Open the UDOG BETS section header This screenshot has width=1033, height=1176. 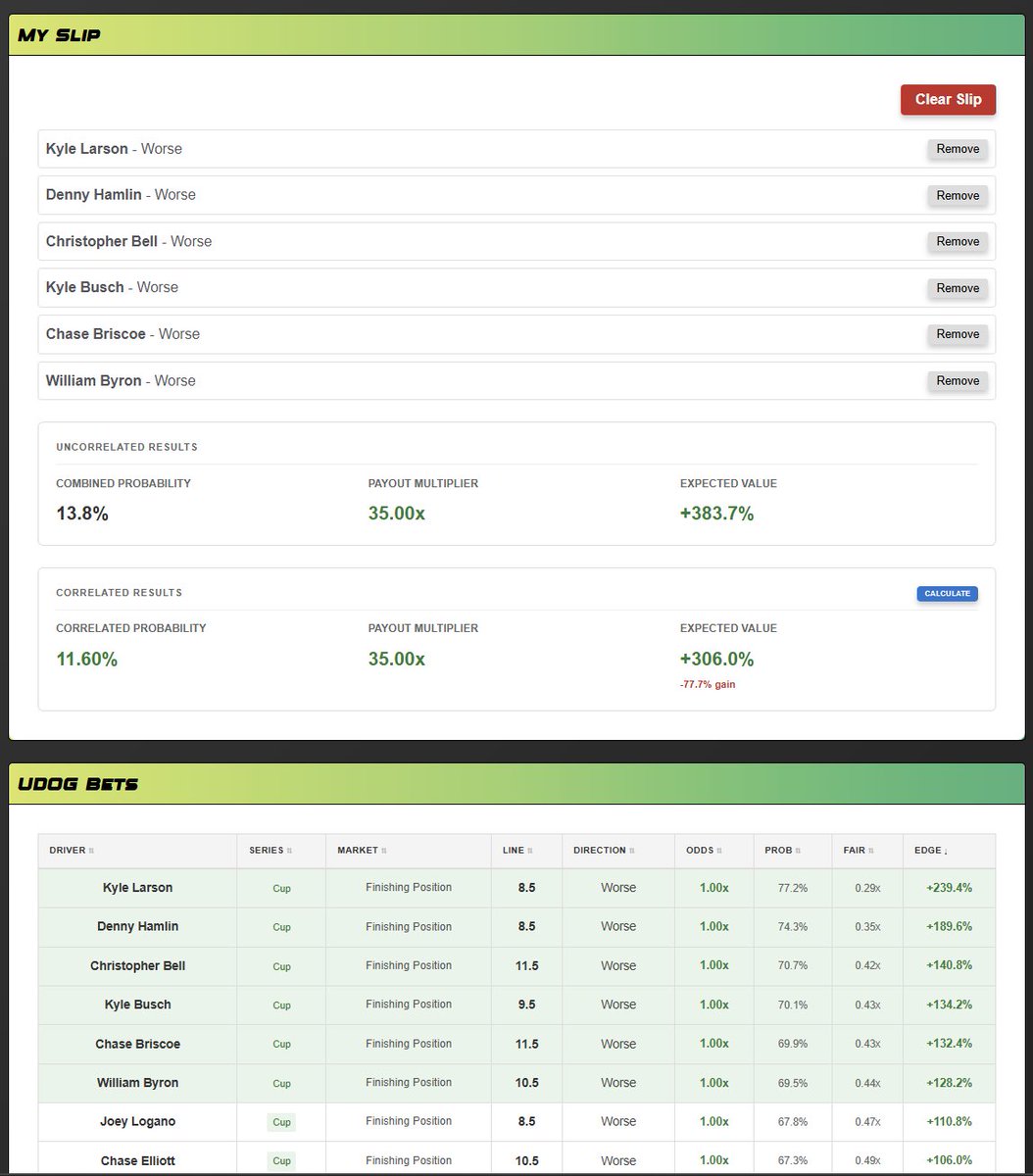tap(516, 783)
